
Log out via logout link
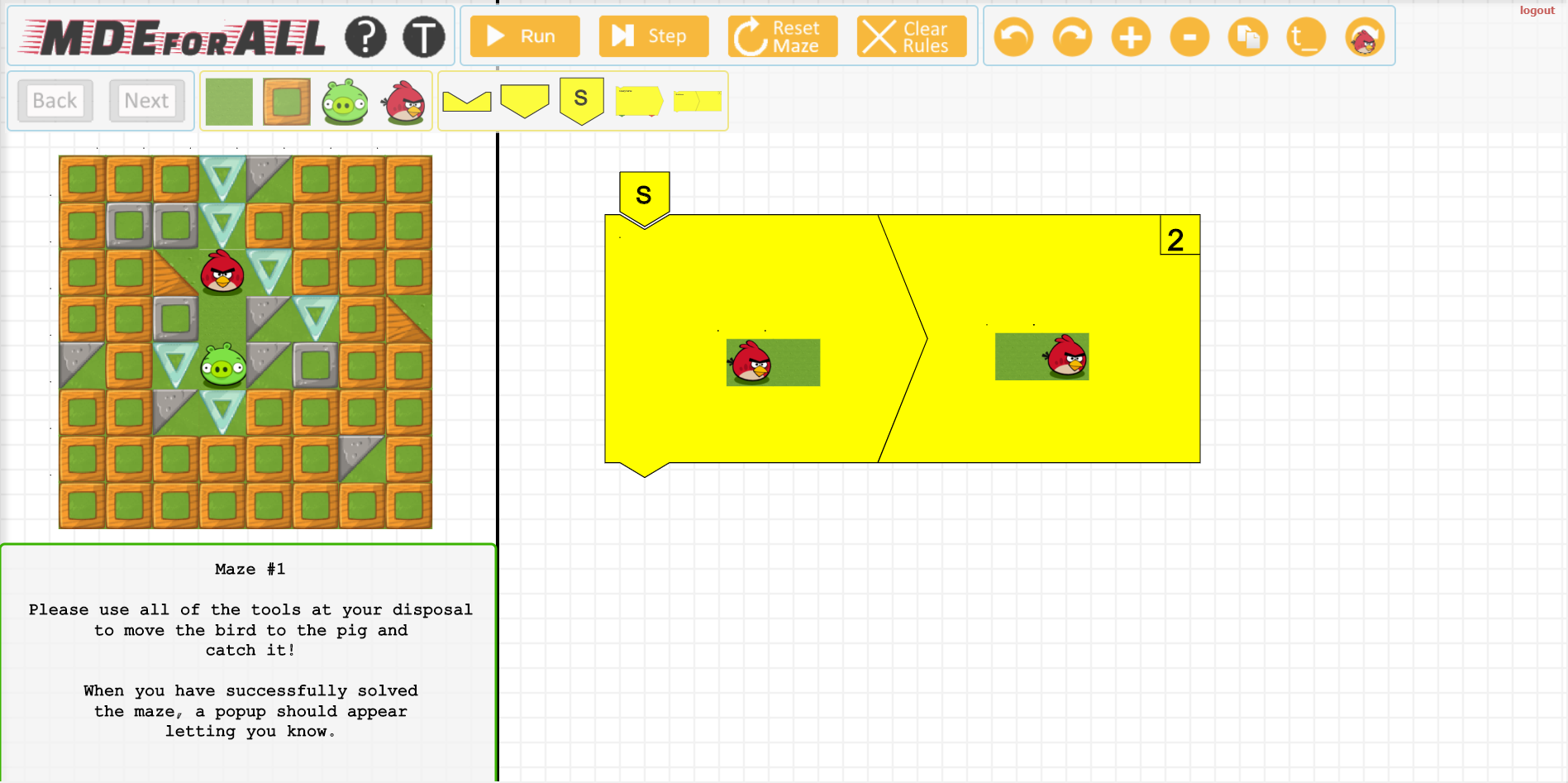pos(1537,11)
